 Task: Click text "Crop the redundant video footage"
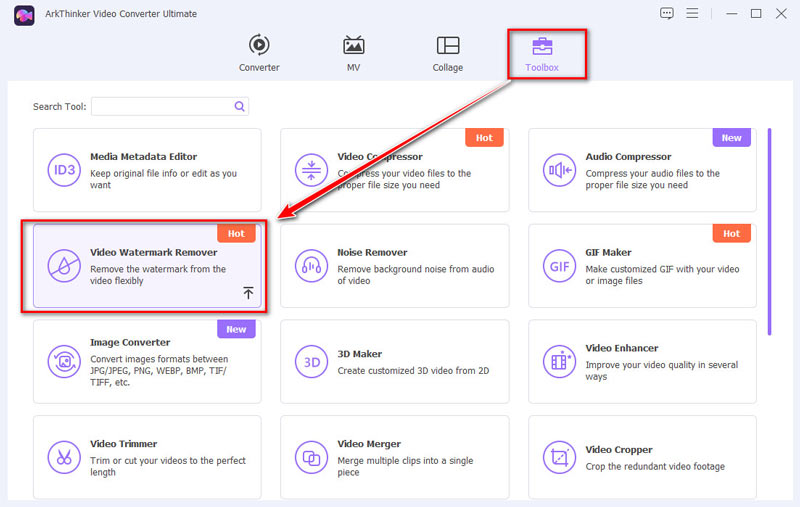(x=655, y=467)
